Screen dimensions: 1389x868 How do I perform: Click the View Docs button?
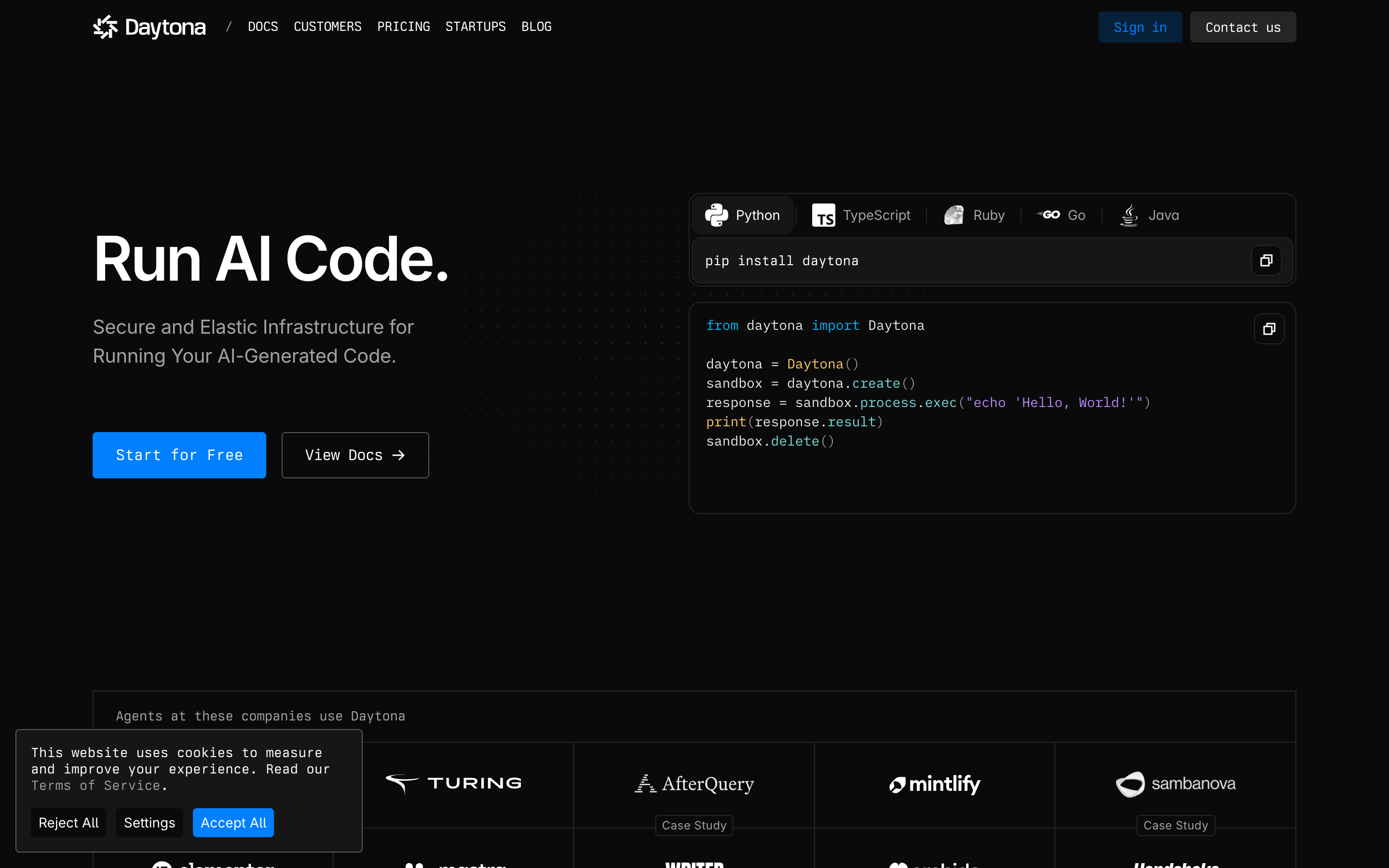point(355,455)
